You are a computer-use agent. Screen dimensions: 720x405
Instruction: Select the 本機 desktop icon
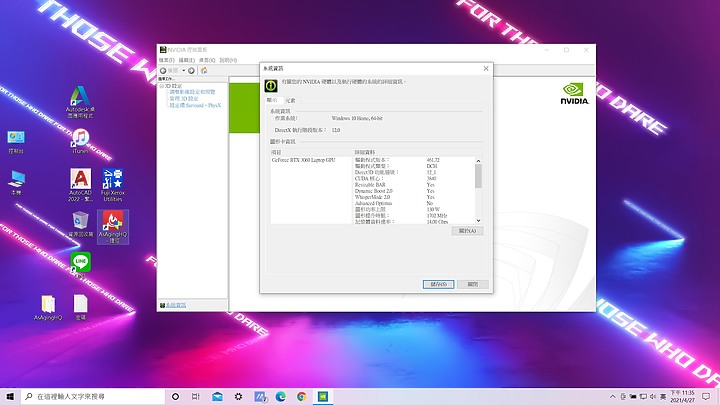click(16, 183)
